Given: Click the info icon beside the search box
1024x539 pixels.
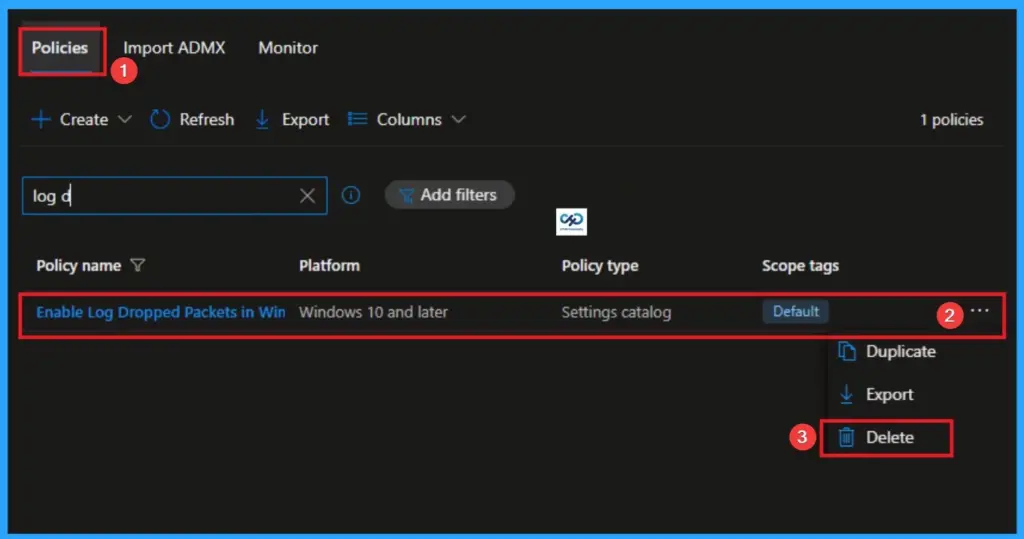Looking at the screenshot, I should [x=351, y=195].
